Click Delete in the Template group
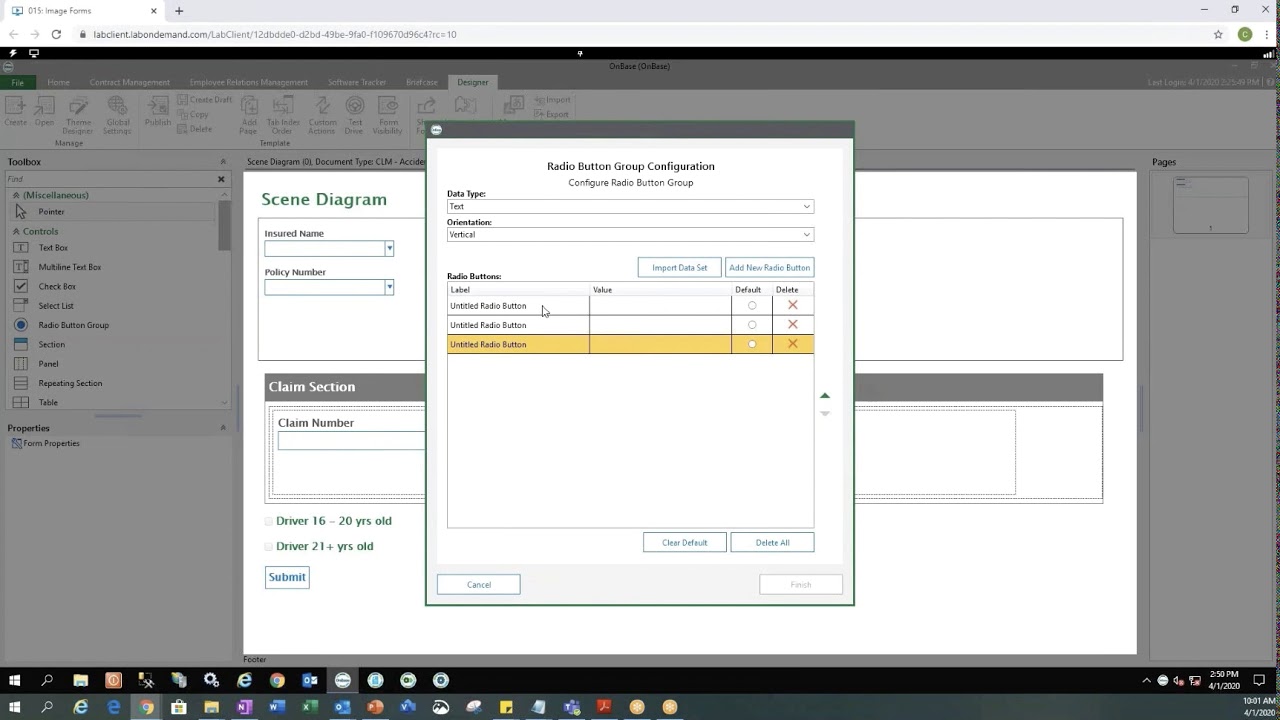This screenshot has width=1280, height=720. (x=195, y=129)
